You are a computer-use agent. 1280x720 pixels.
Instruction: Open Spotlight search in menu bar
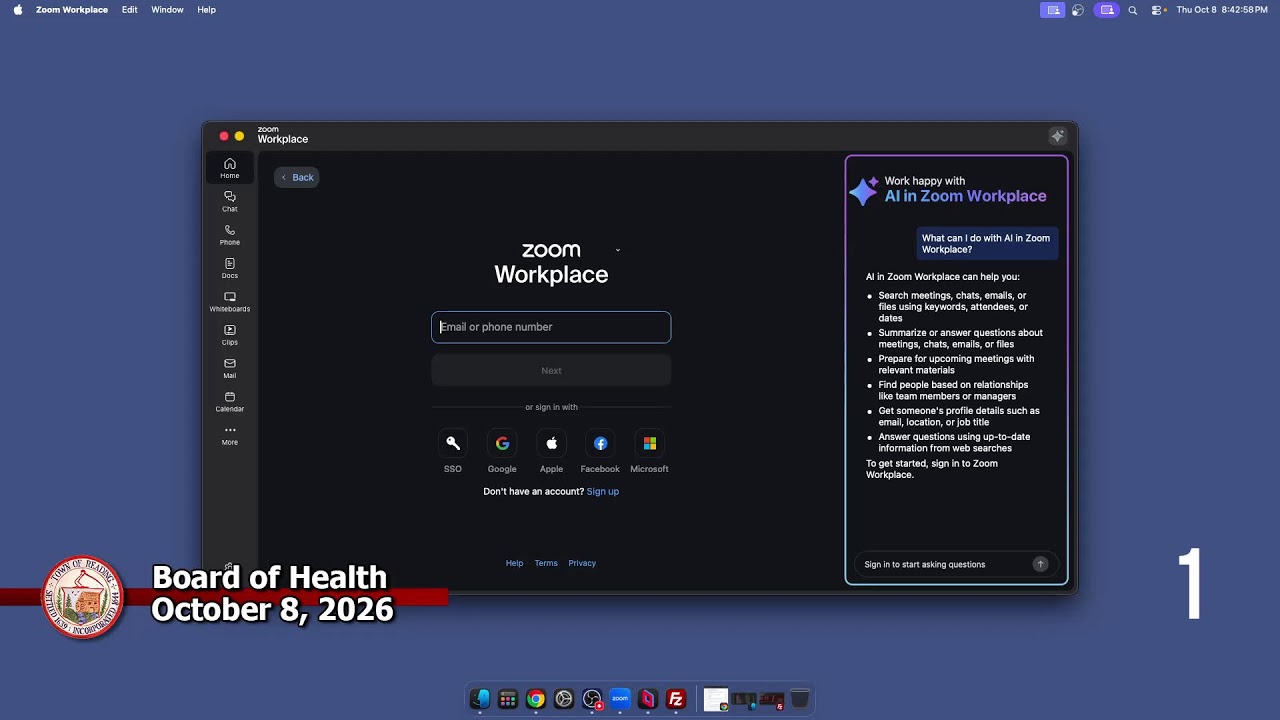pyautogui.click(x=1133, y=10)
